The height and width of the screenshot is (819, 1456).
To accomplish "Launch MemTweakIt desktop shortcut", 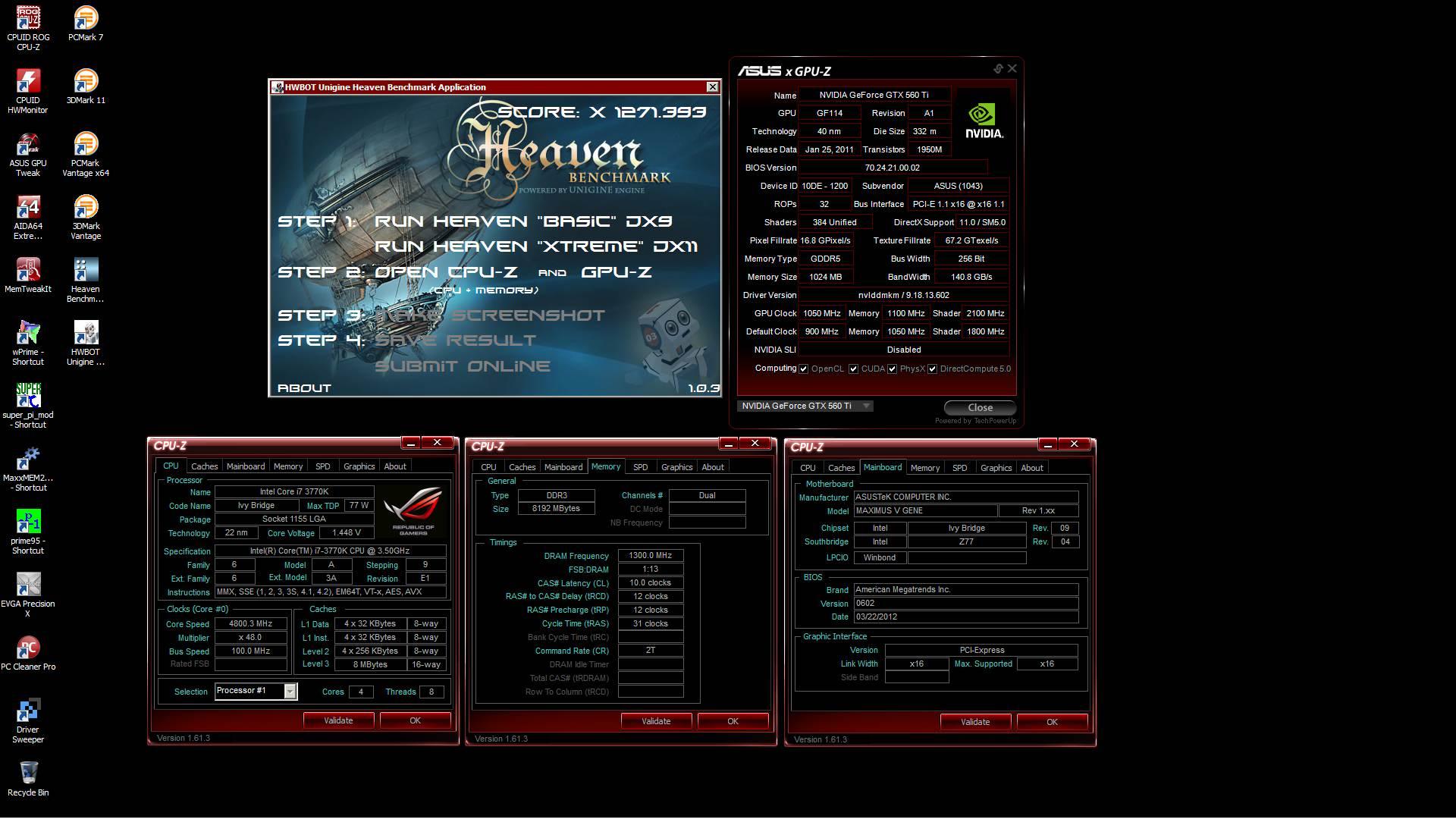I will 28,275.
